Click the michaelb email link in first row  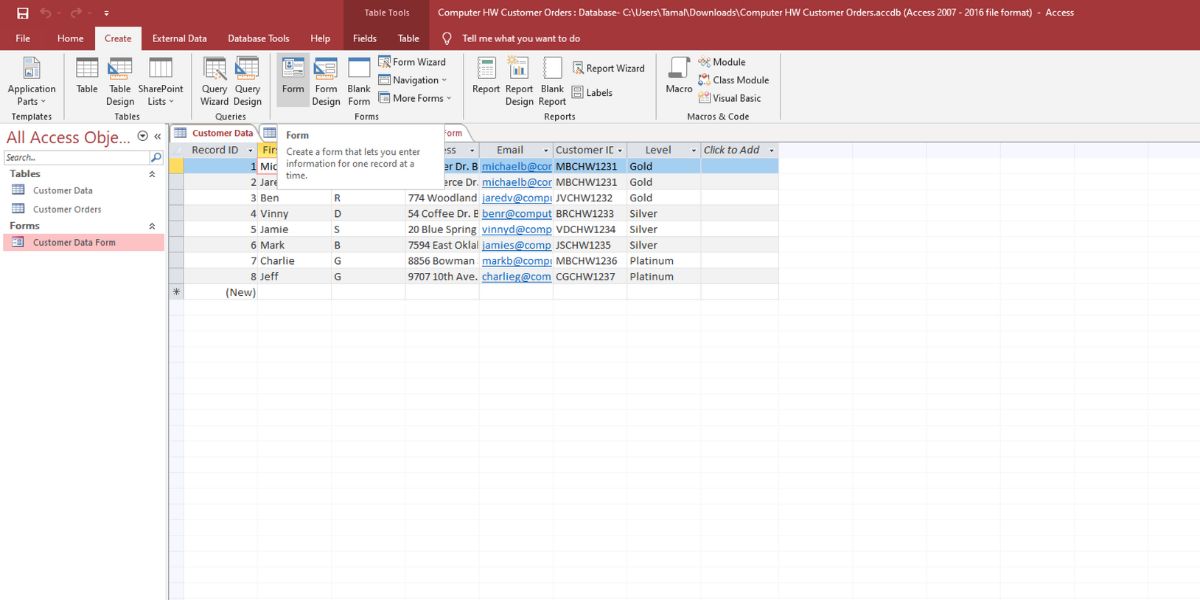coord(516,166)
